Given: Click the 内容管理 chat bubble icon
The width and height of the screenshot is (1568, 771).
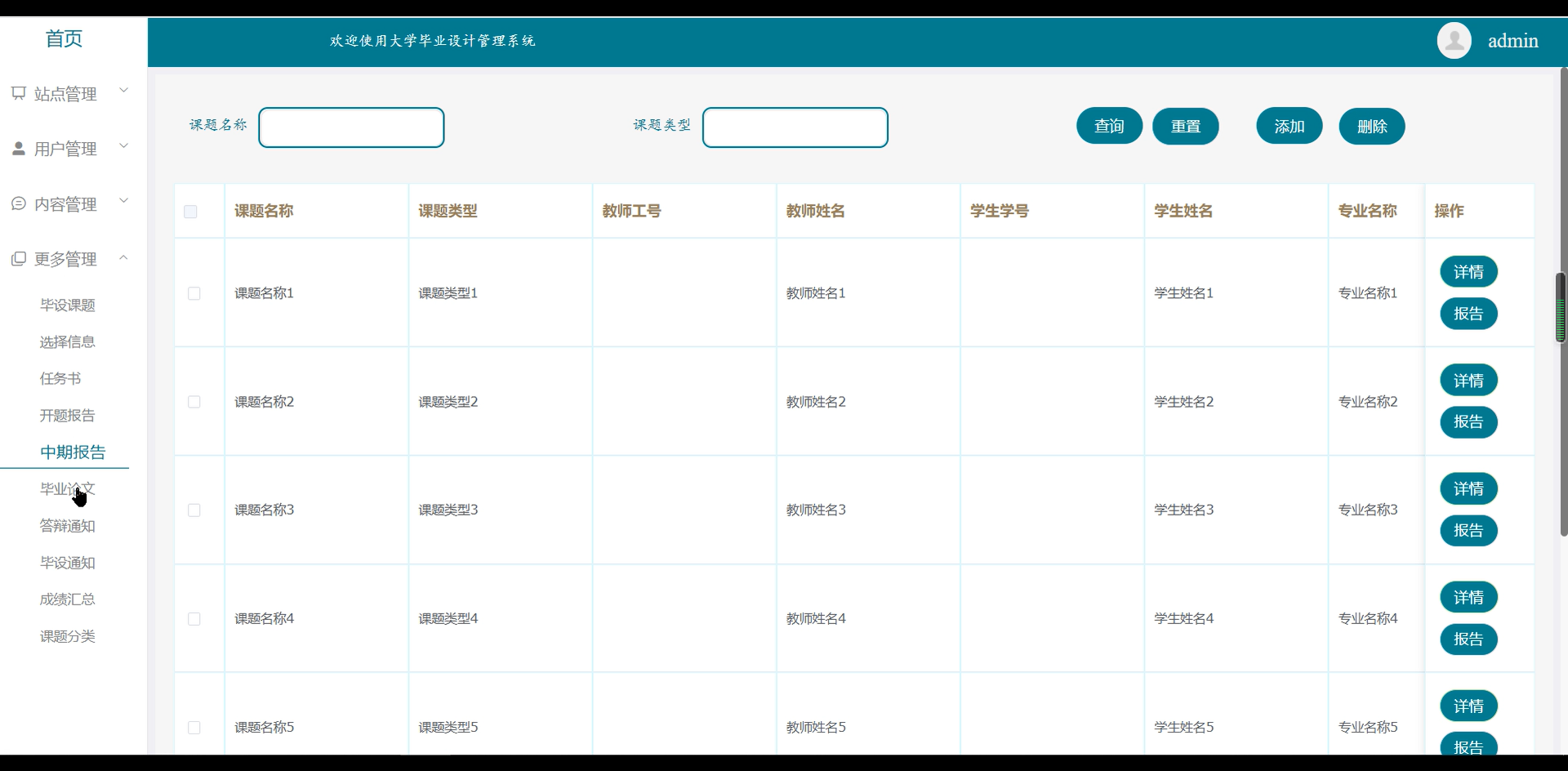Looking at the screenshot, I should tap(19, 203).
